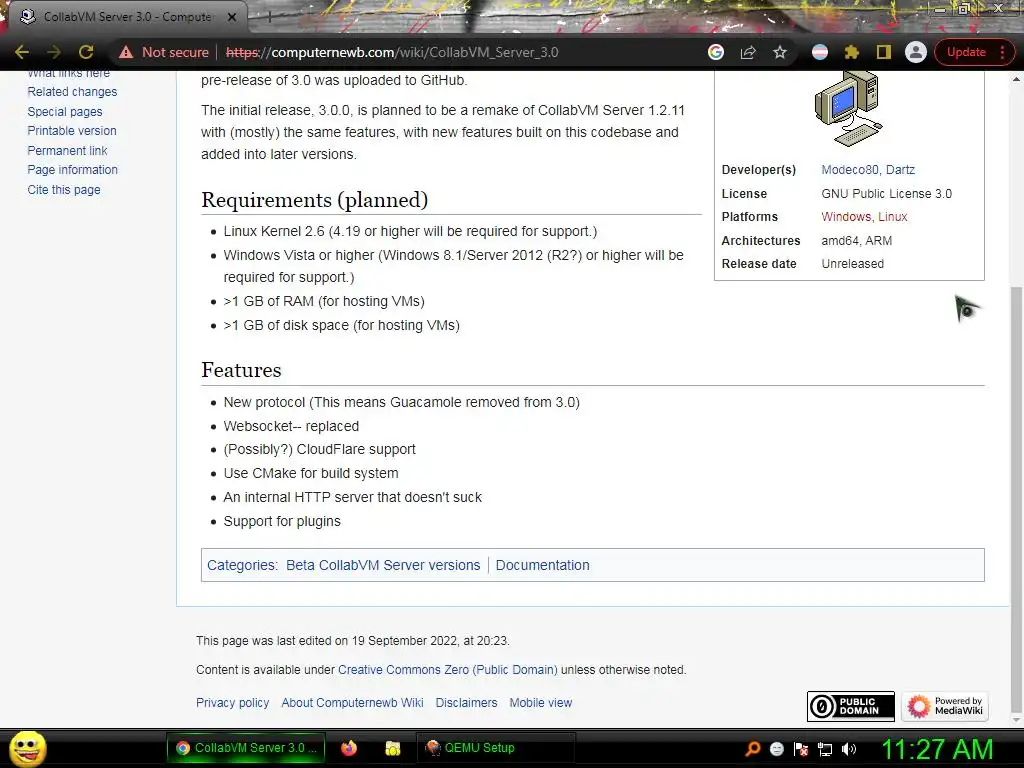Click the forward navigation arrow
Image resolution: width=1024 pixels, height=768 pixels.
(54, 52)
